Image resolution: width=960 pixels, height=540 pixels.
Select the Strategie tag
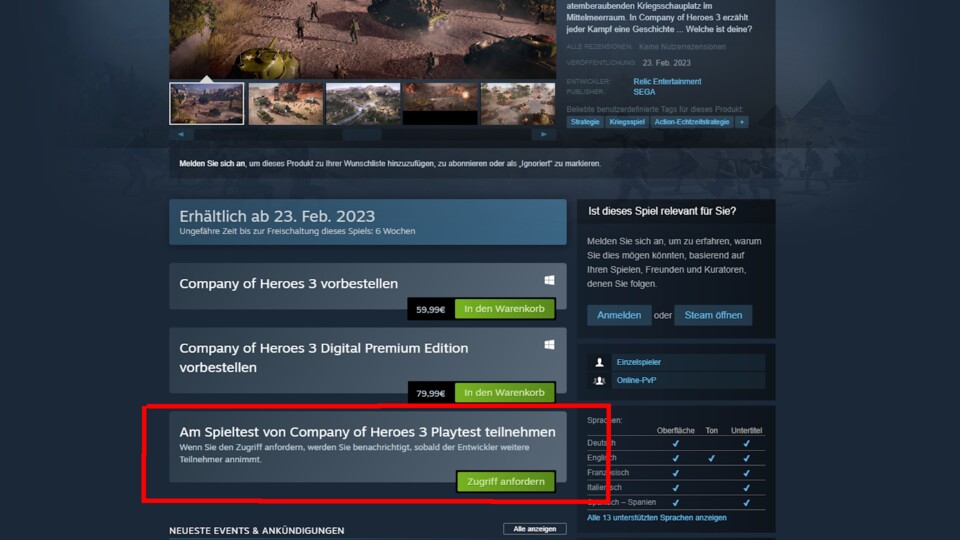coord(585,122)
